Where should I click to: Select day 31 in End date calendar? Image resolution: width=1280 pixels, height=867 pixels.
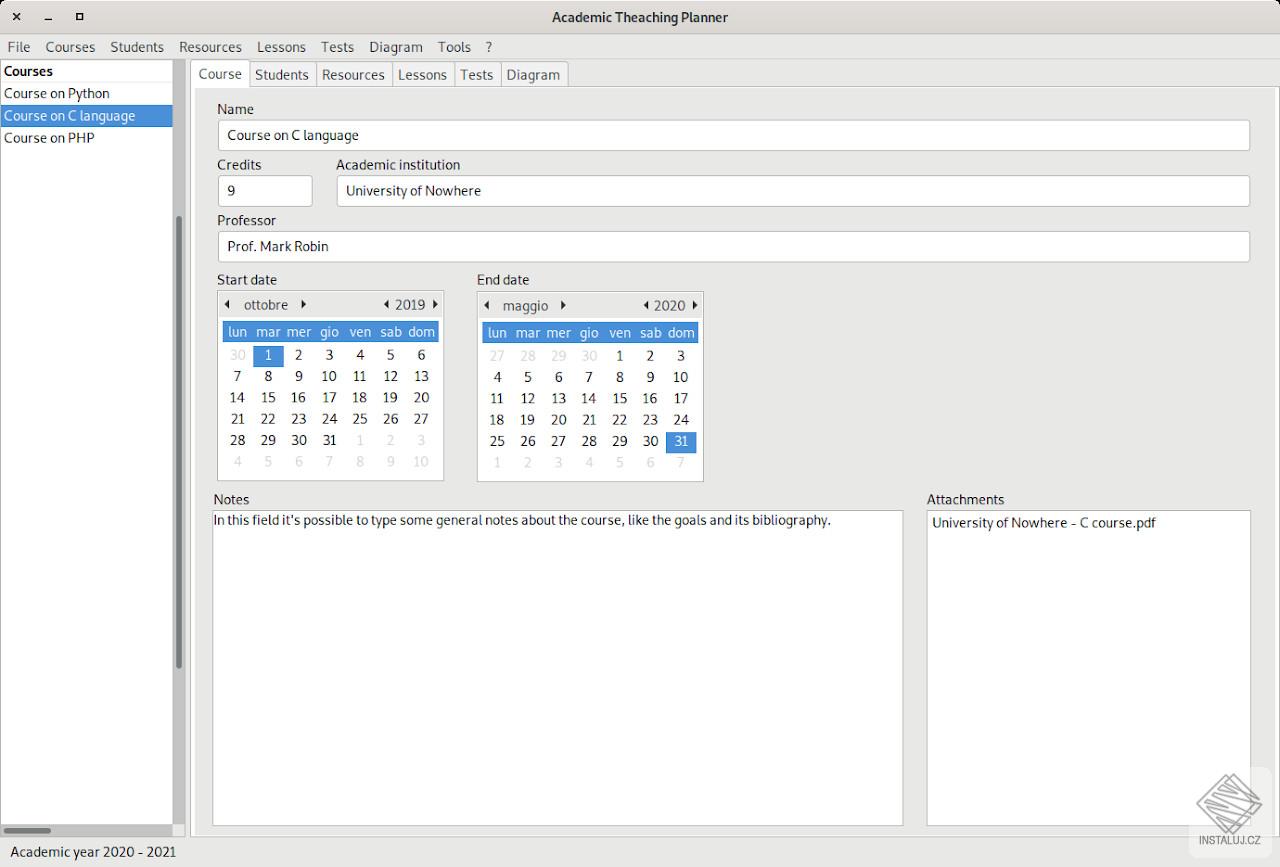click(x=681, y=442)
